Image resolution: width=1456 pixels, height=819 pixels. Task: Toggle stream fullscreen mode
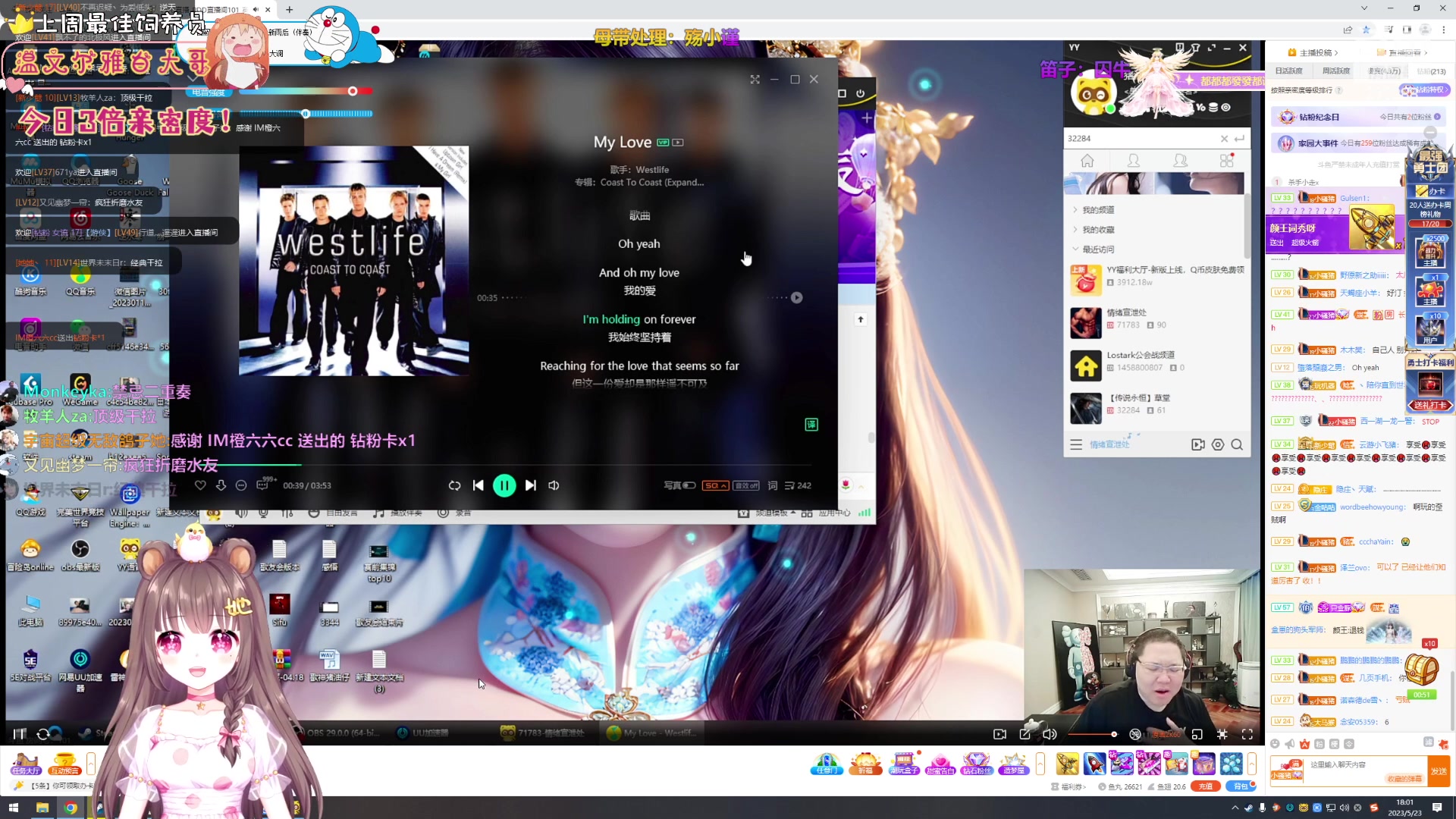coord(1247,734)
